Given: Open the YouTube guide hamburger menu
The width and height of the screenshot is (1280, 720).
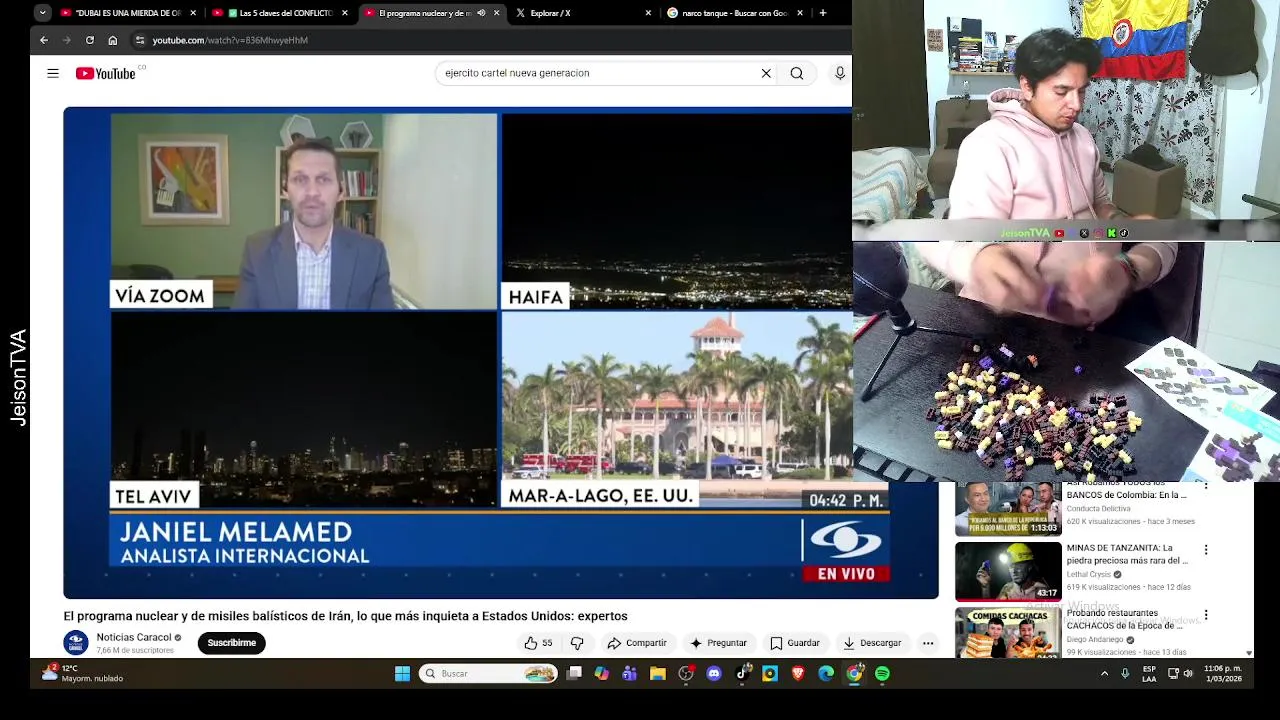Looking at the screenshot, I should pyautogui.click(x=53, y=73).
